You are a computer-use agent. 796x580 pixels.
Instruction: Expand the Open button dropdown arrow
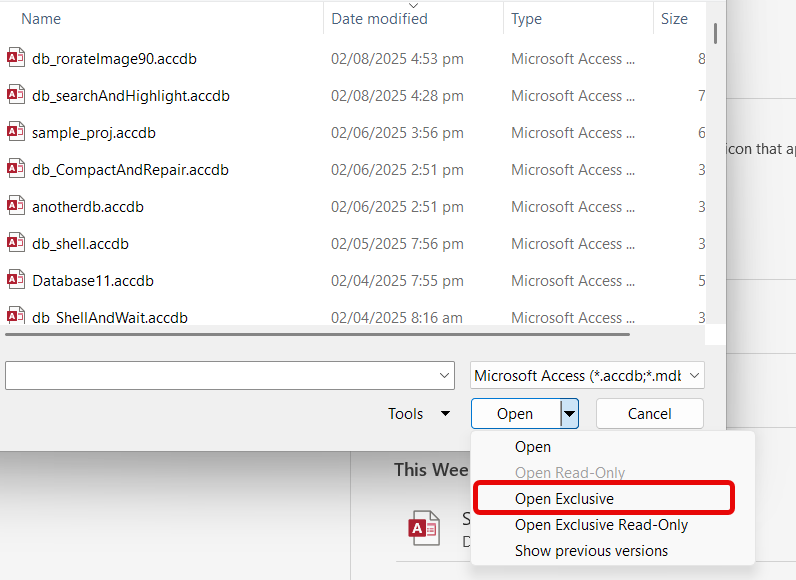(569, 414)
